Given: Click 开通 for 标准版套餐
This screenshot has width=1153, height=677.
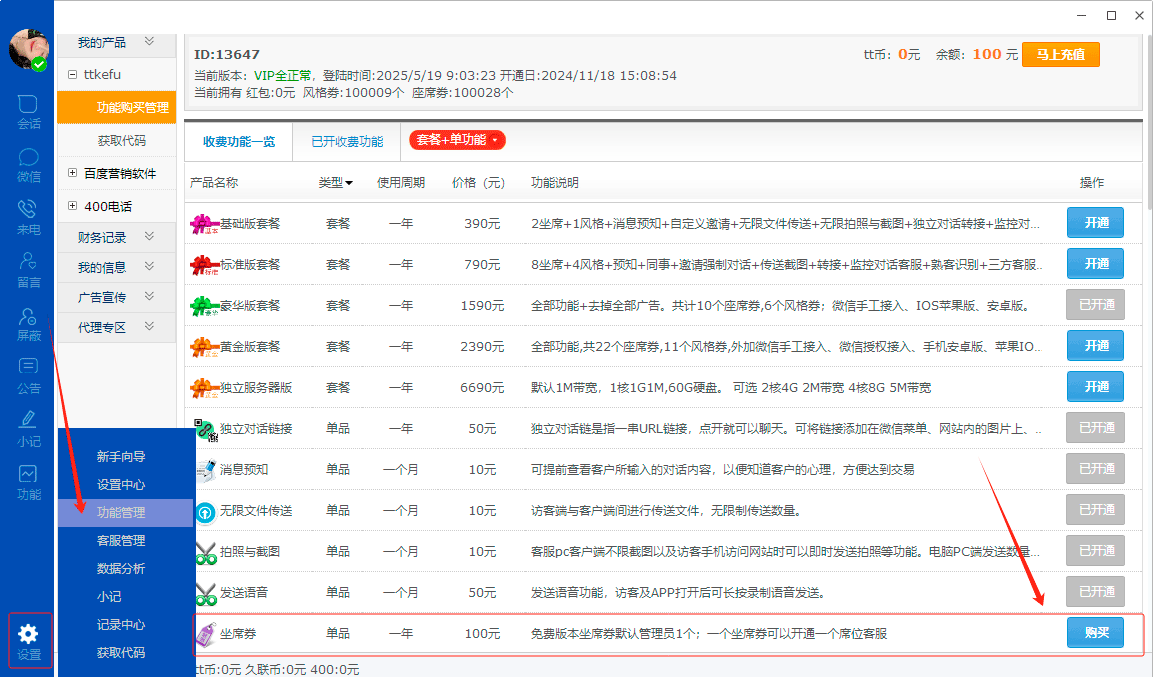Looking at the screenshot, I should click(1095, 264).
